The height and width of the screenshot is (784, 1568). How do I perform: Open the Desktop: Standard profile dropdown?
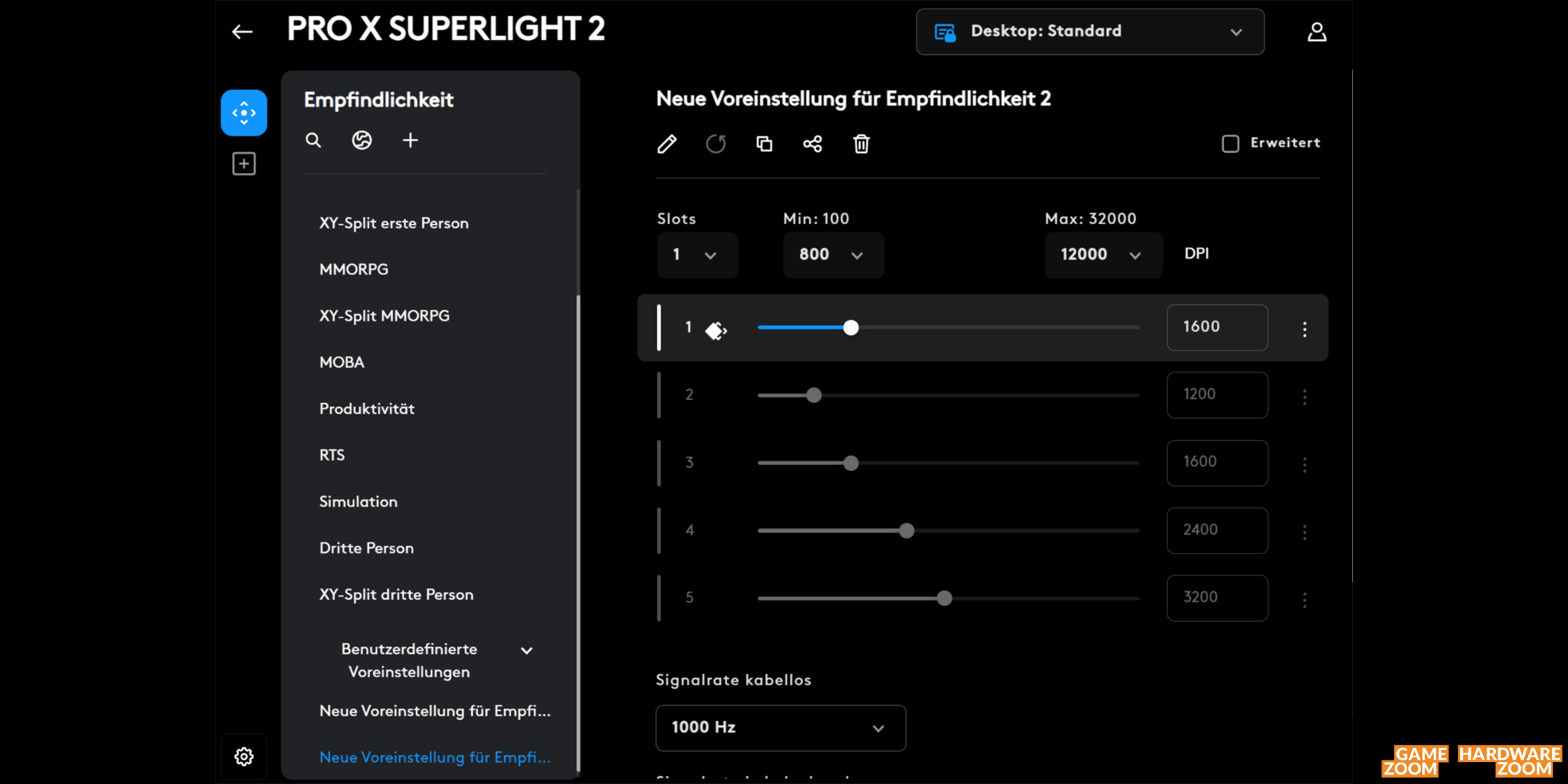[1090, 32]
